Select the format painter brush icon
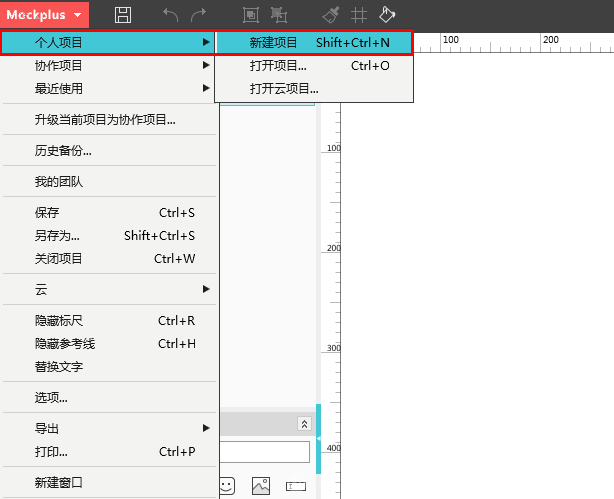614x499 pixels. click(331, 15)
